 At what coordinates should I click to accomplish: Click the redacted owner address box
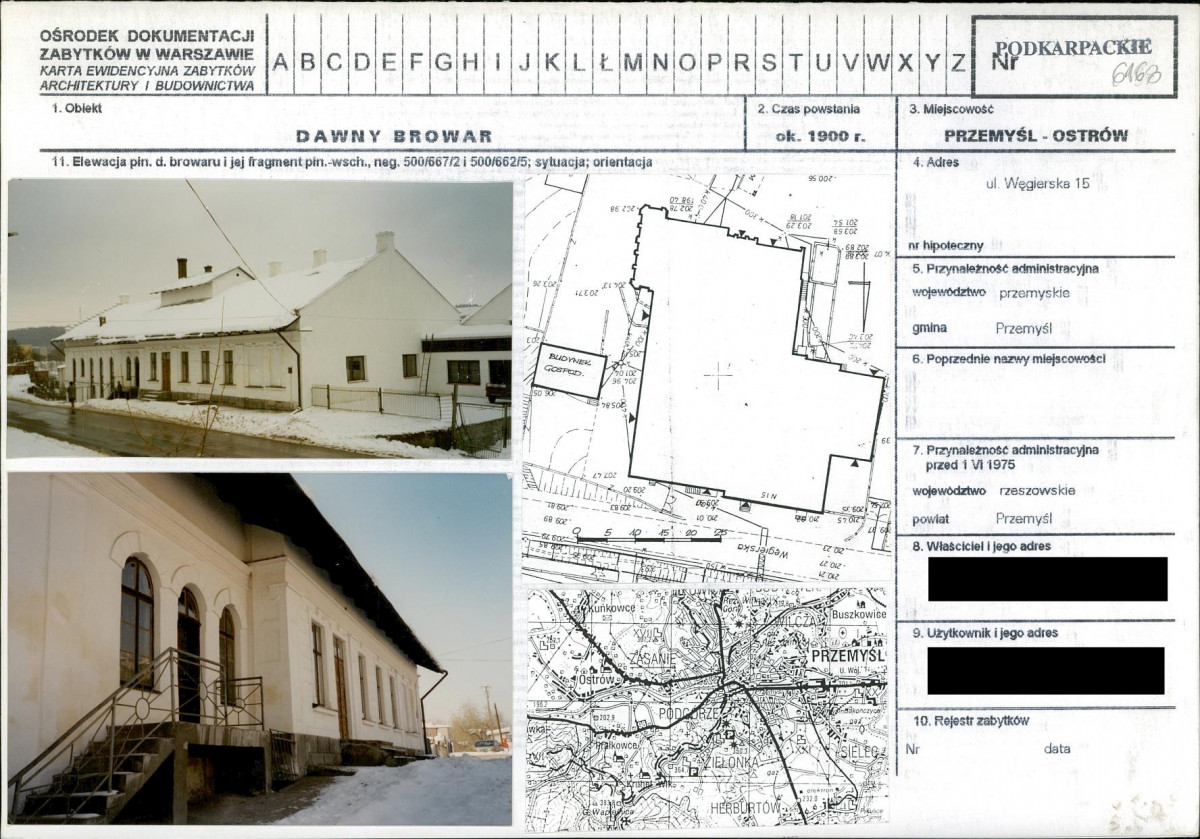pyautogui.click(x=1047, y=579)
